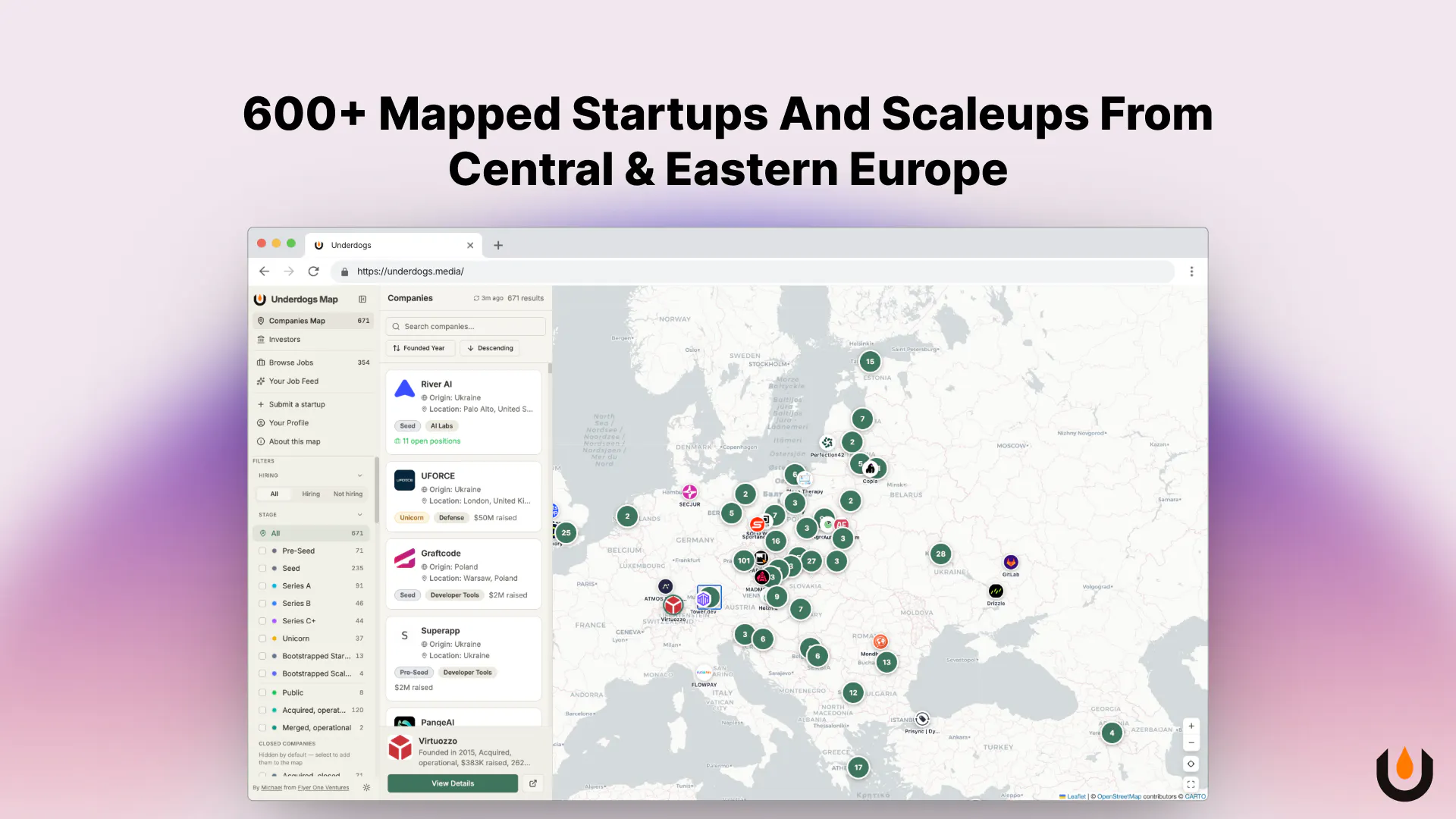
Task: Open Your Profile
Action: coord(312,423)
